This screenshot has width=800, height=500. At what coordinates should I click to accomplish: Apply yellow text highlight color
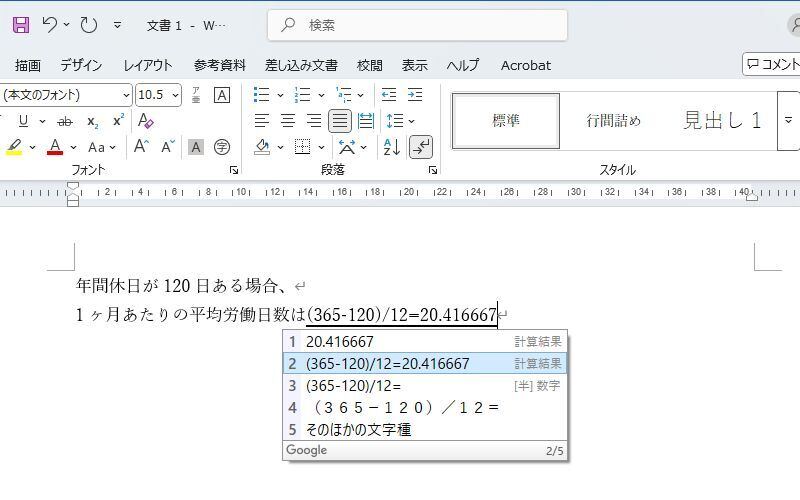point(14,147)
